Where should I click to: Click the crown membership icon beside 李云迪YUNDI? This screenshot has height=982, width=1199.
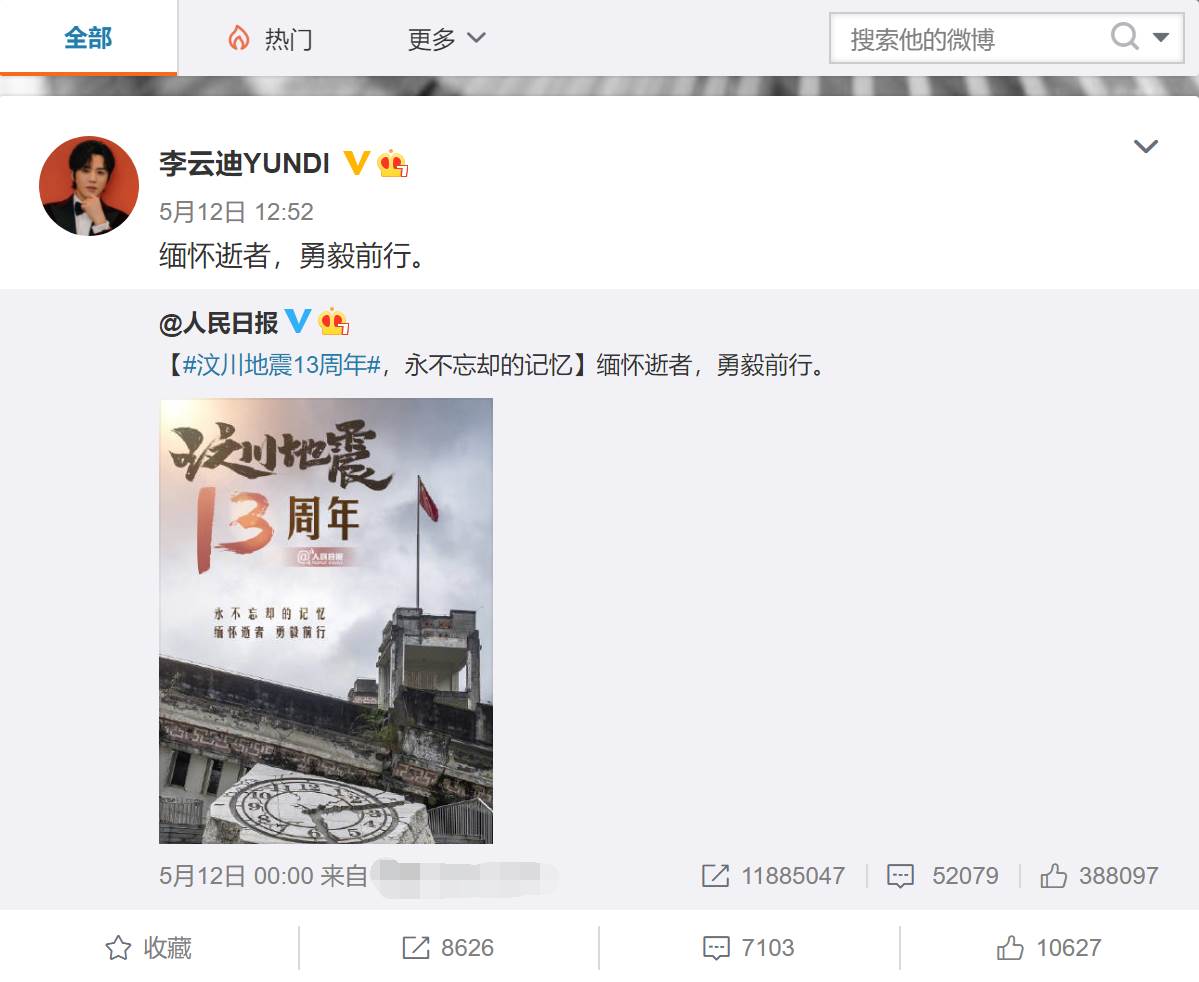tap(392, 163)
